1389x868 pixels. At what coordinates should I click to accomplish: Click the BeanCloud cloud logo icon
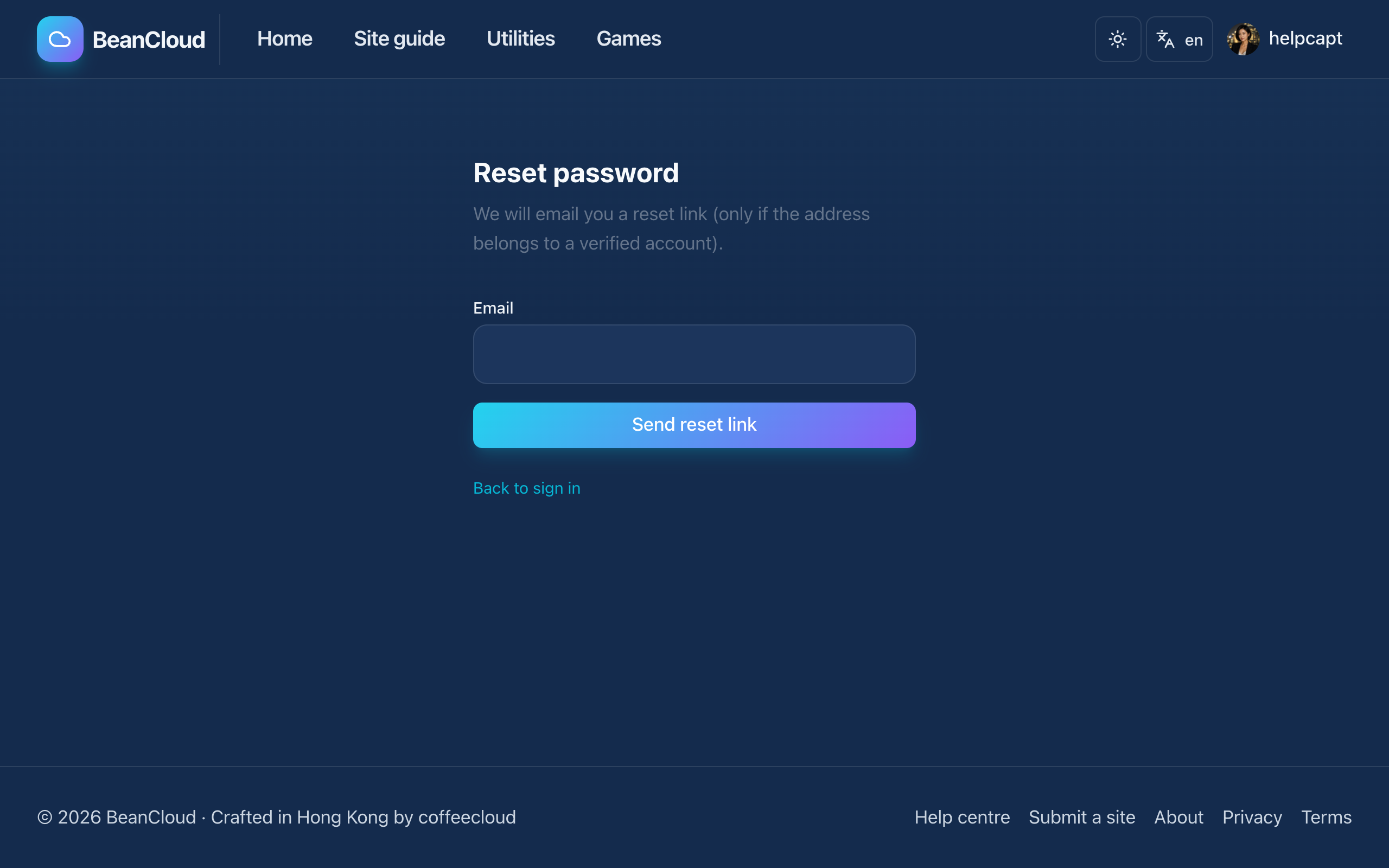pyautogui.click(x=60, y=39)
